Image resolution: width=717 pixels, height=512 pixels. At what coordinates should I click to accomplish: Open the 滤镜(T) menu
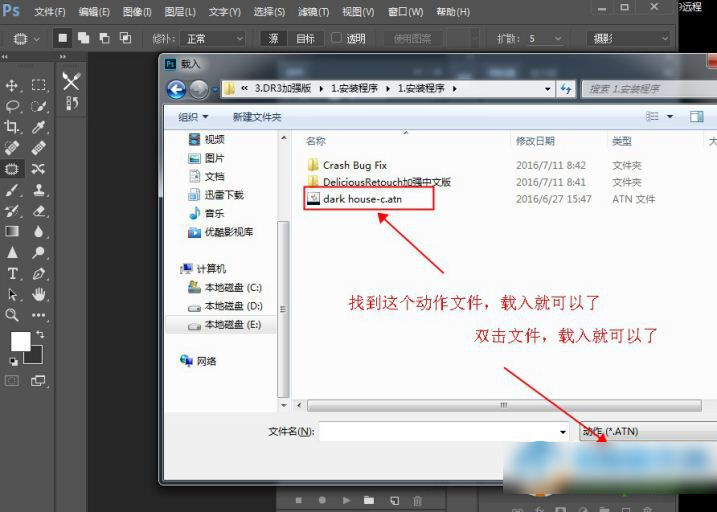click(x=313, y=11)
